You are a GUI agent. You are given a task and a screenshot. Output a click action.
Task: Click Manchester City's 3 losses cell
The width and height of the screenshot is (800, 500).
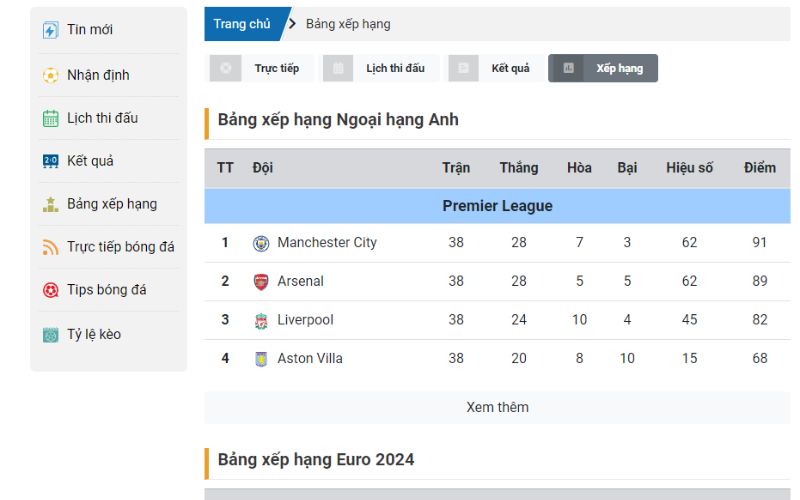[x=627, y=242]
